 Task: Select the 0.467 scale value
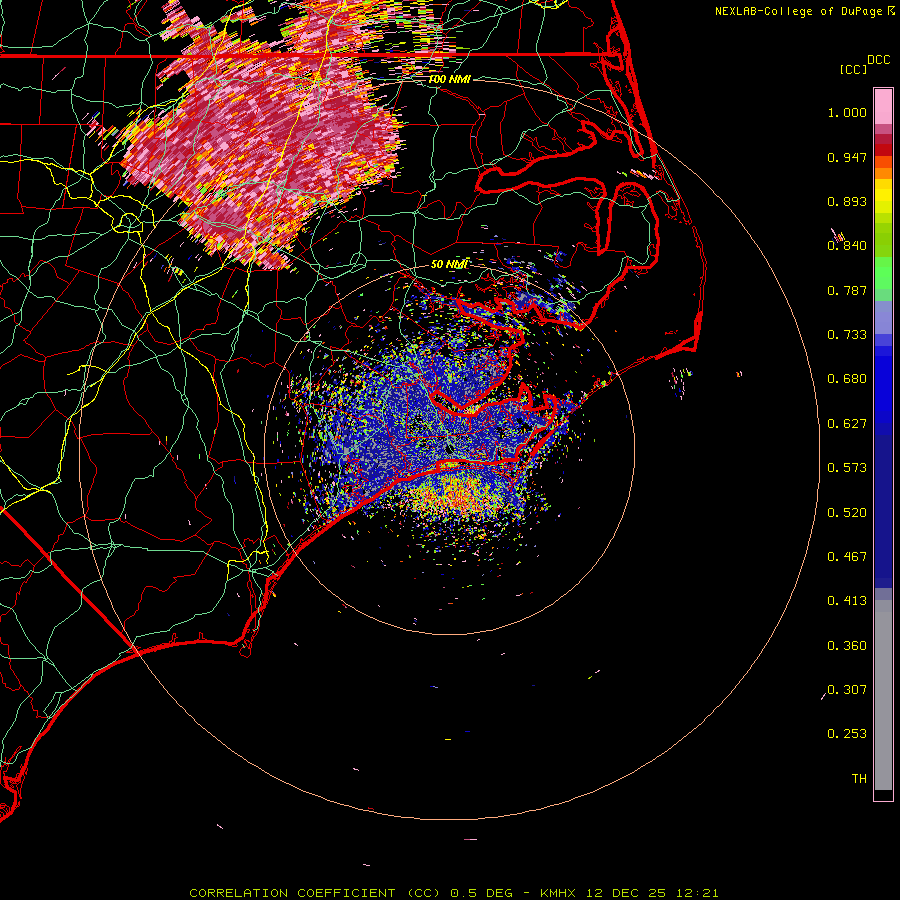pyautogui.click(x=847, y=557)
